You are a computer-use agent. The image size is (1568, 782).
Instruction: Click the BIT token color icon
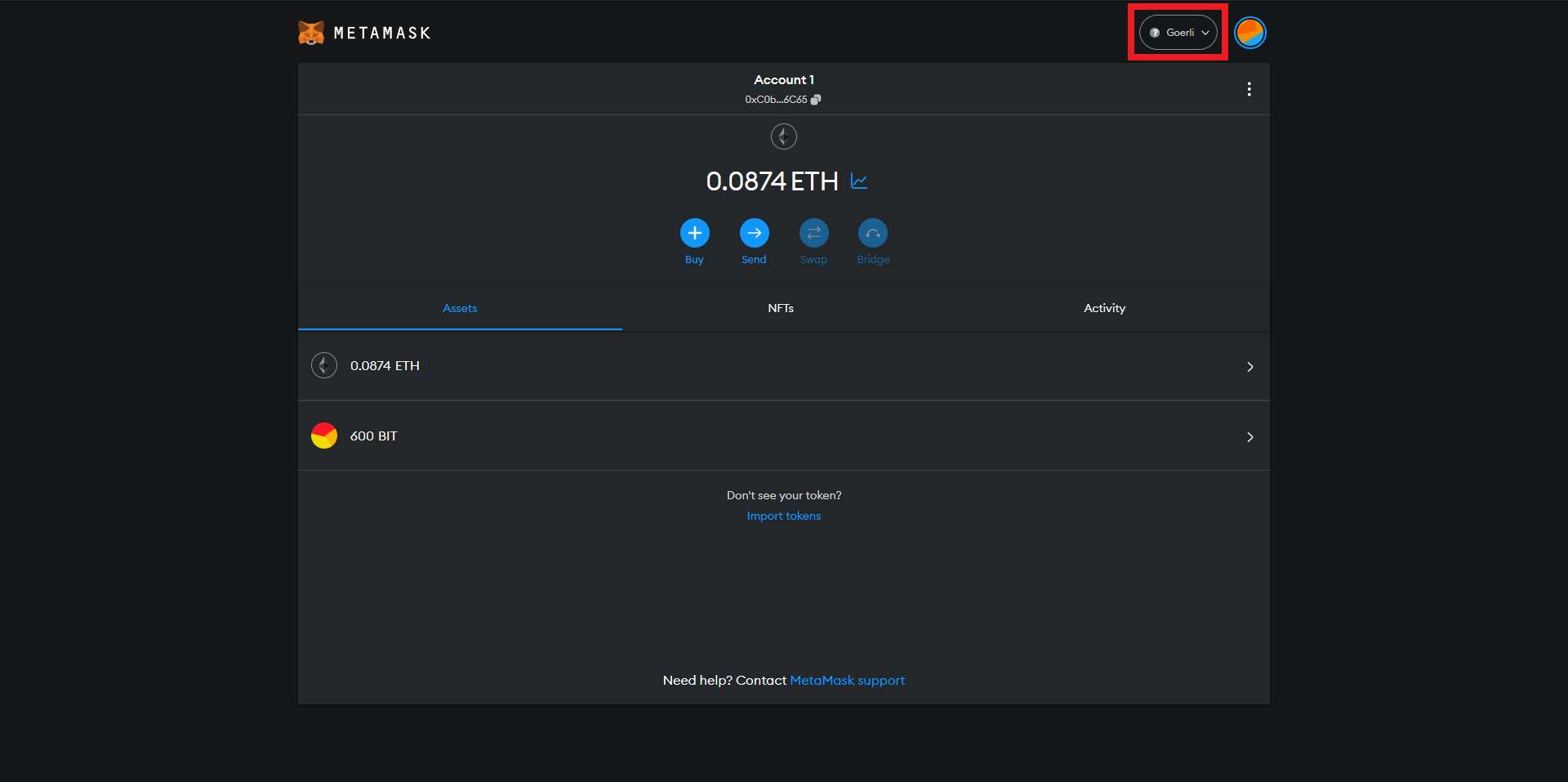(x=324, y=436)
